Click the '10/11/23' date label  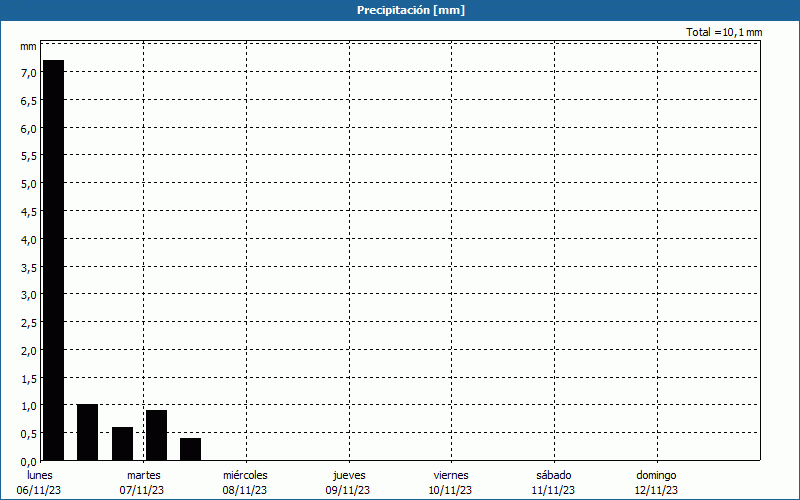click(451, 490)
